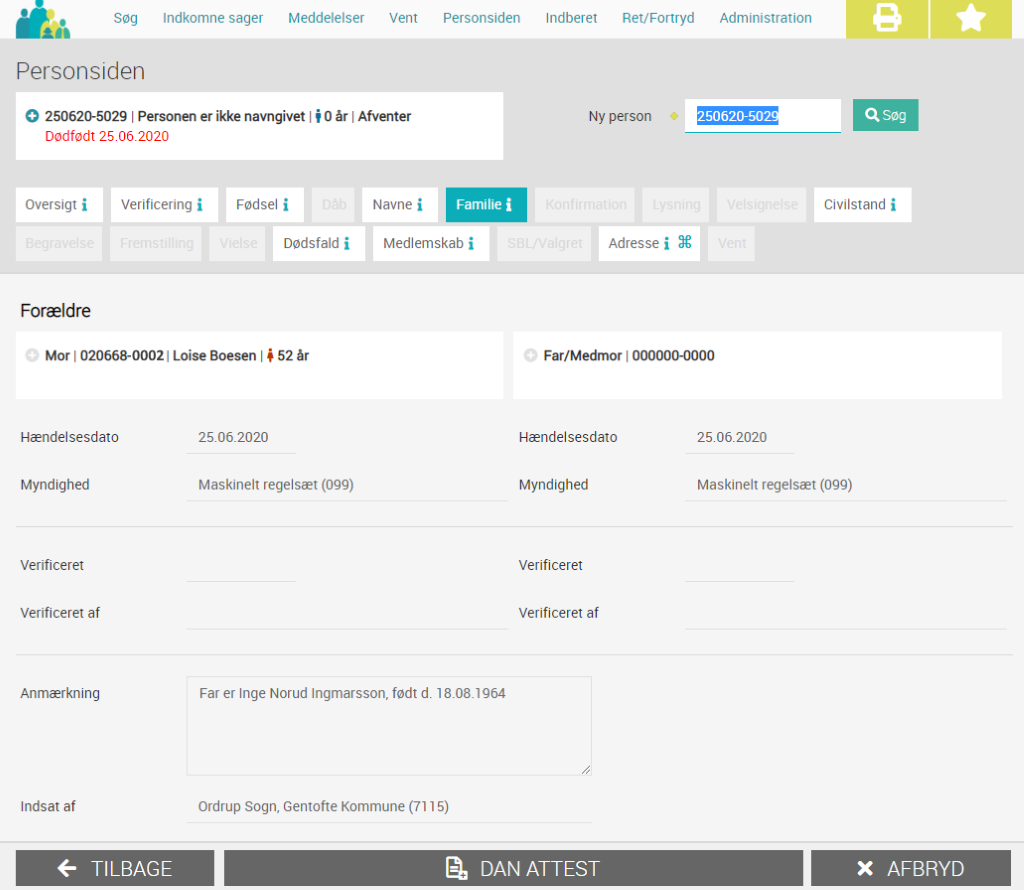Switch to the Oversigt tab
1024x890 pixels.
58,205
